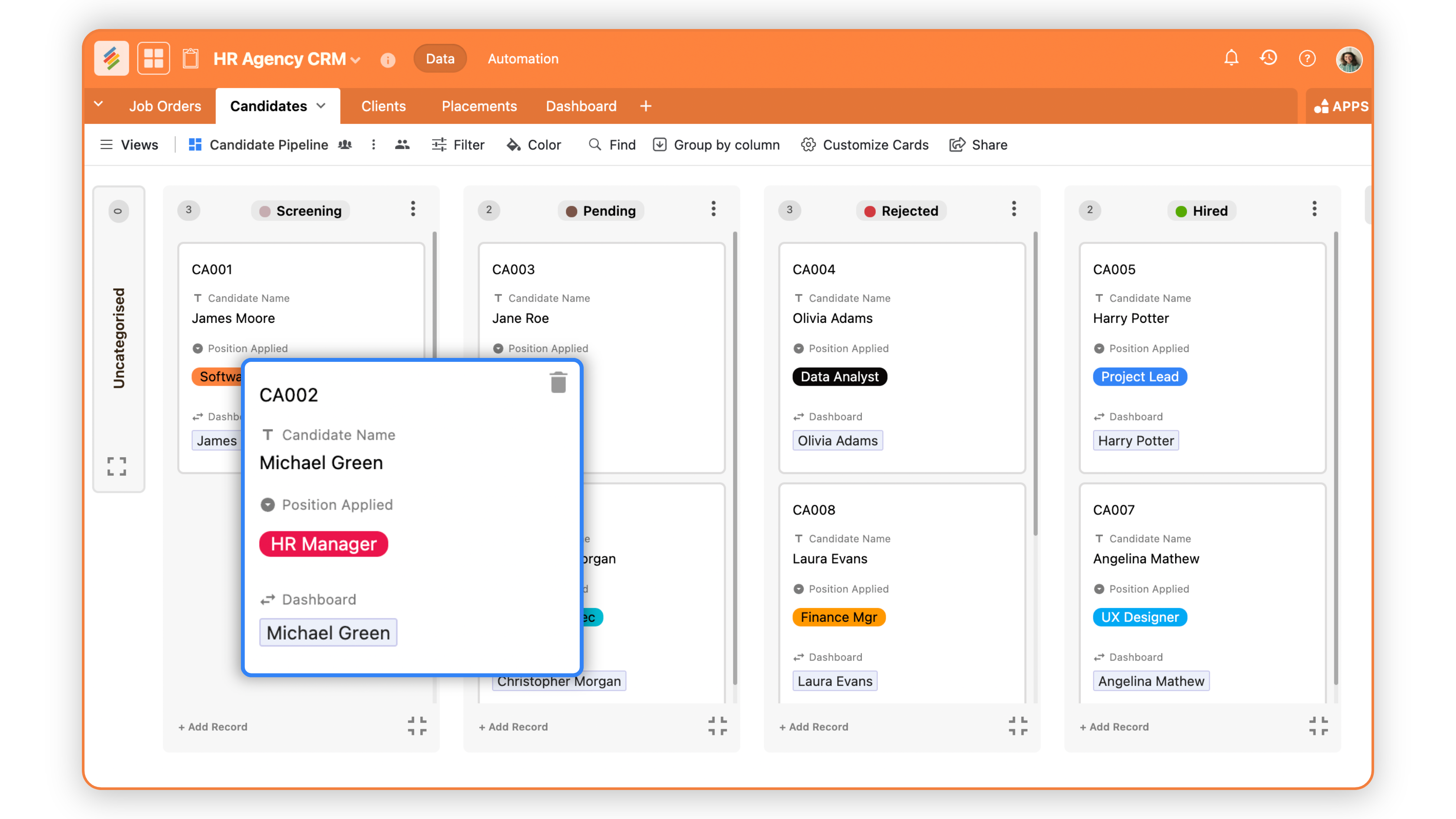This screenshot has width=1456, height=819.
Task: Delete the CA002 card with trash icon
Action: (558, 383)
